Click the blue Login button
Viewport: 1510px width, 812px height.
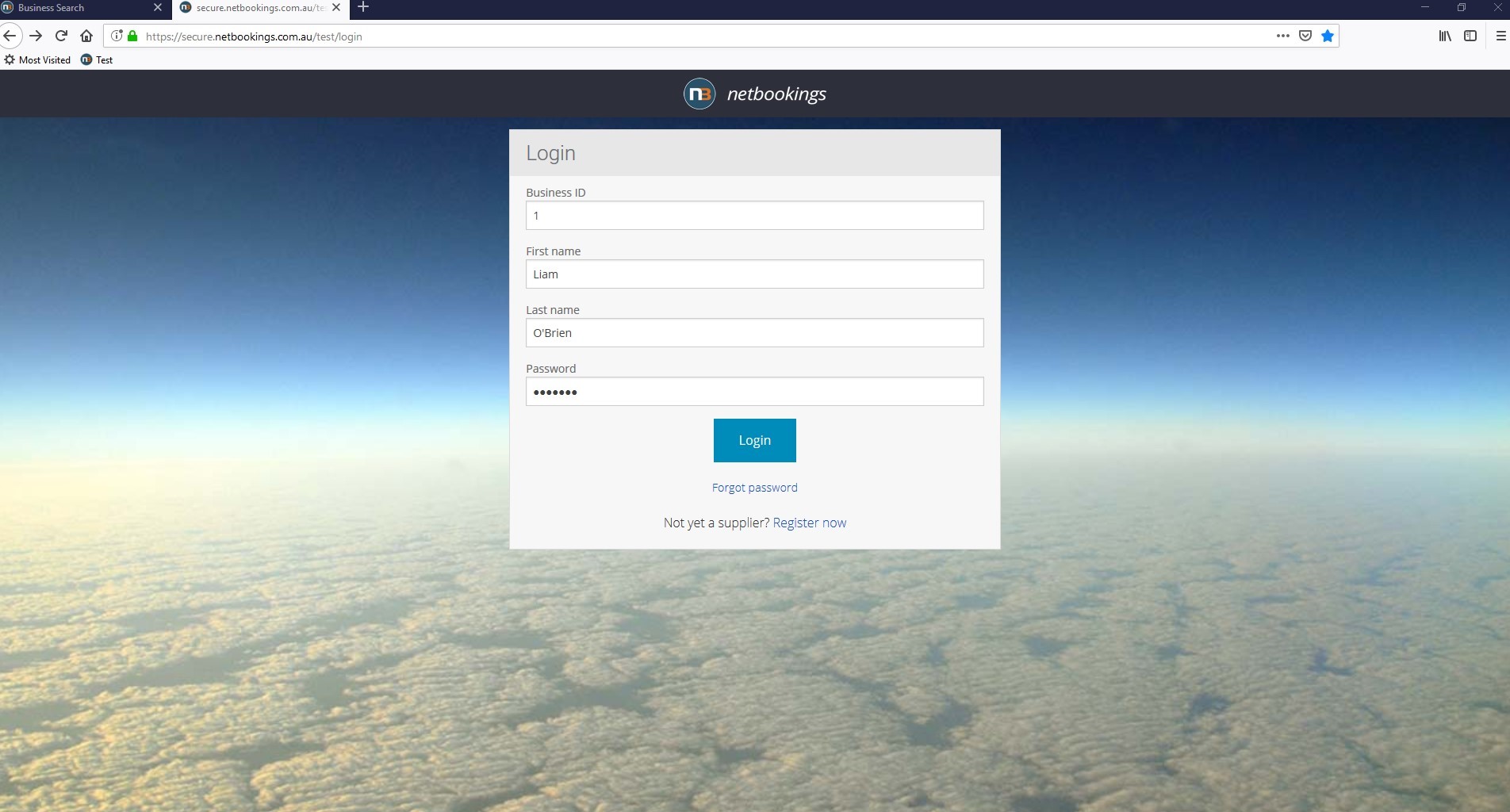754,440
